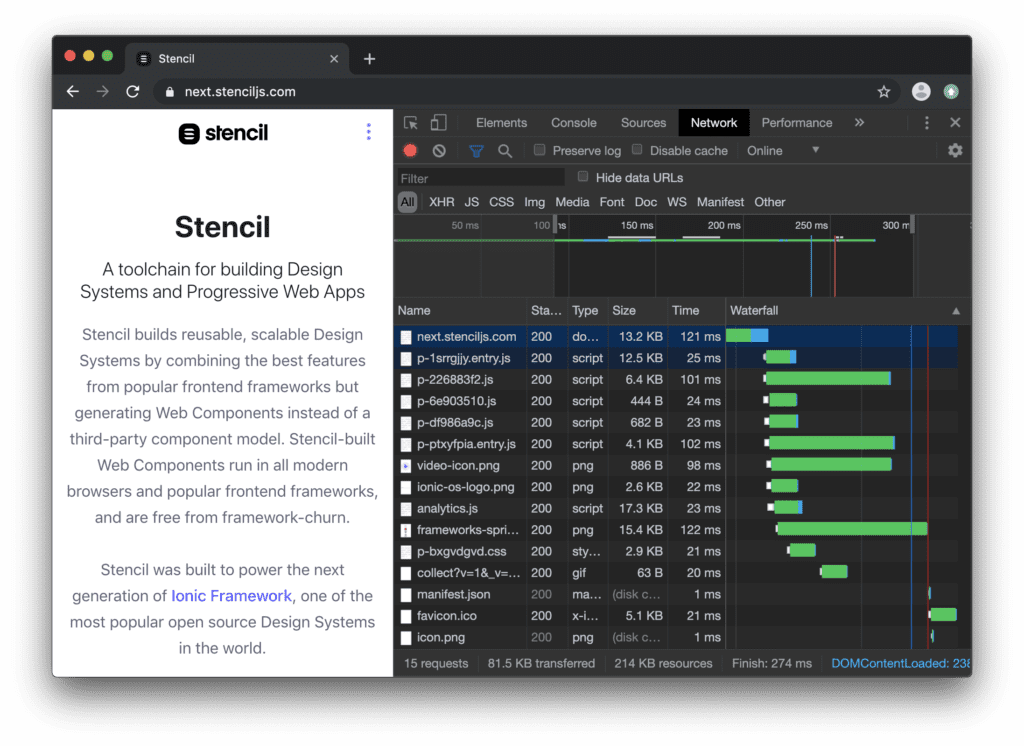Select the ionic-os-logo.png request
The height and width of the screenshot is (746, 1024).
(x=676, y=487)
